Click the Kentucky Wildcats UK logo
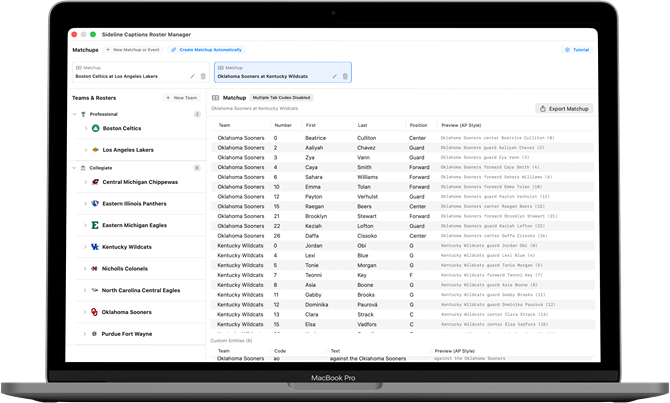Viewport: 670px width, 403px height. click(95, 246)
